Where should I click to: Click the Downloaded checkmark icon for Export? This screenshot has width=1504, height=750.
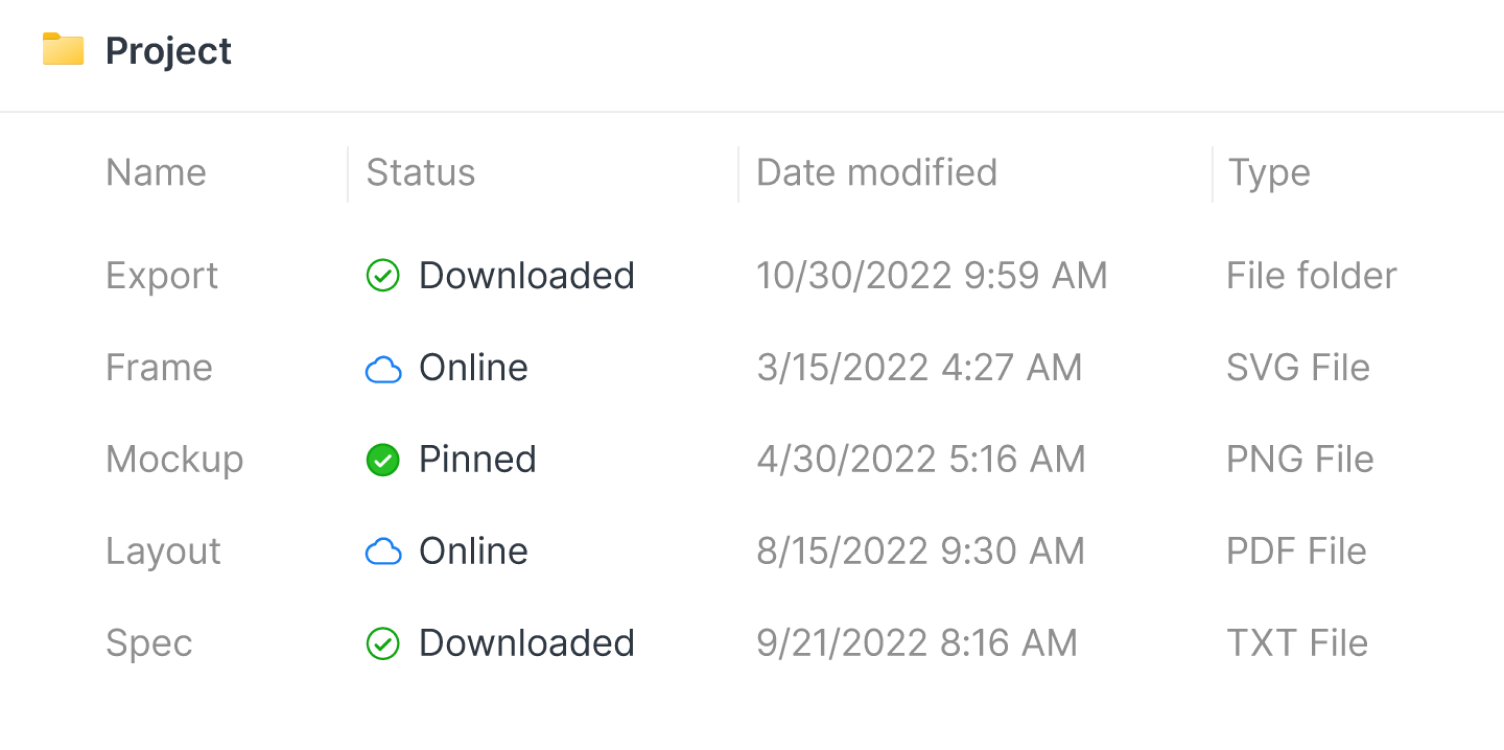383,276
